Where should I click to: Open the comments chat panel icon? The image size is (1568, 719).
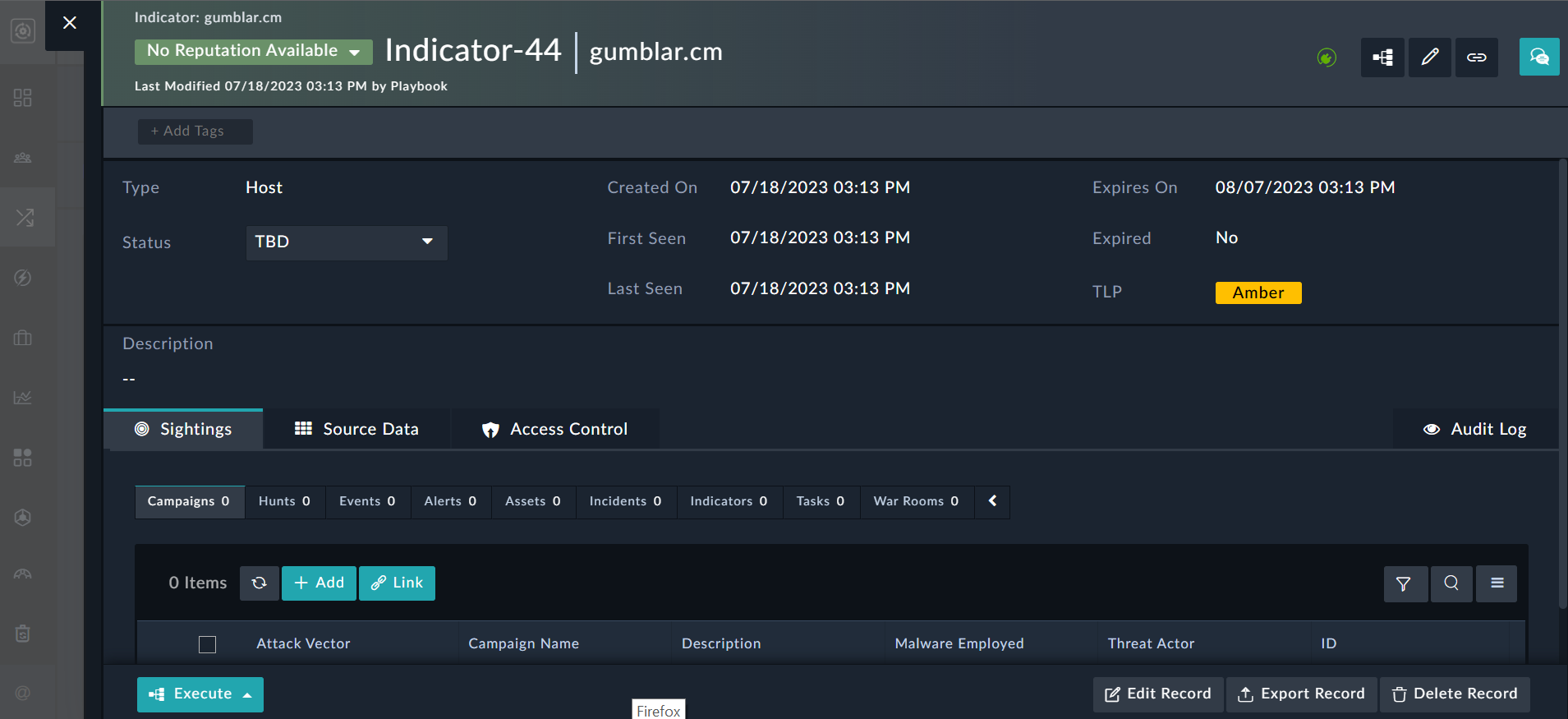click(x=1538, y=58)
